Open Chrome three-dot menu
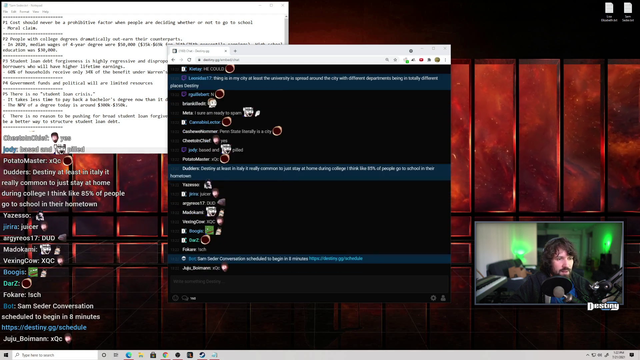The width and height of the screenshot is (640, 360). (445, 60)
